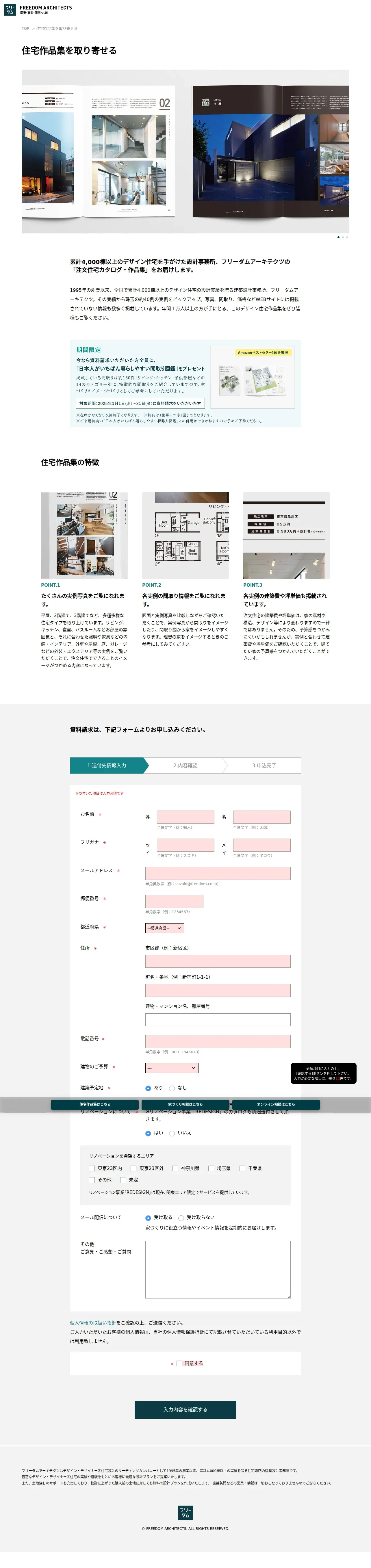Open the 建物のご予算 budget dropdown
Viewport: 371px width, 1568px height.
pyautogui.click(x=172, y=1068)
